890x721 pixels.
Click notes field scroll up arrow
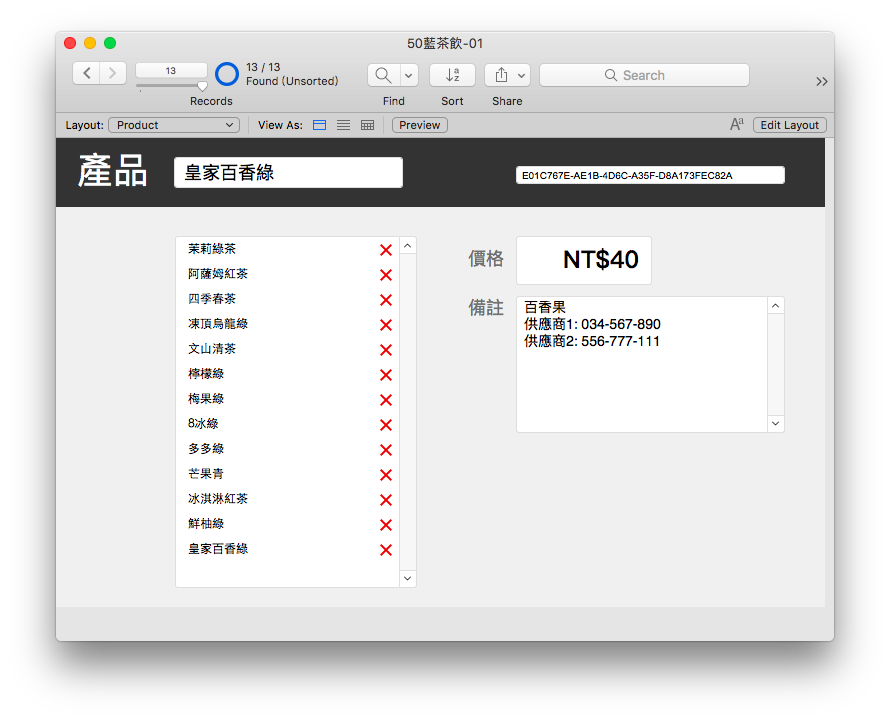776,306
